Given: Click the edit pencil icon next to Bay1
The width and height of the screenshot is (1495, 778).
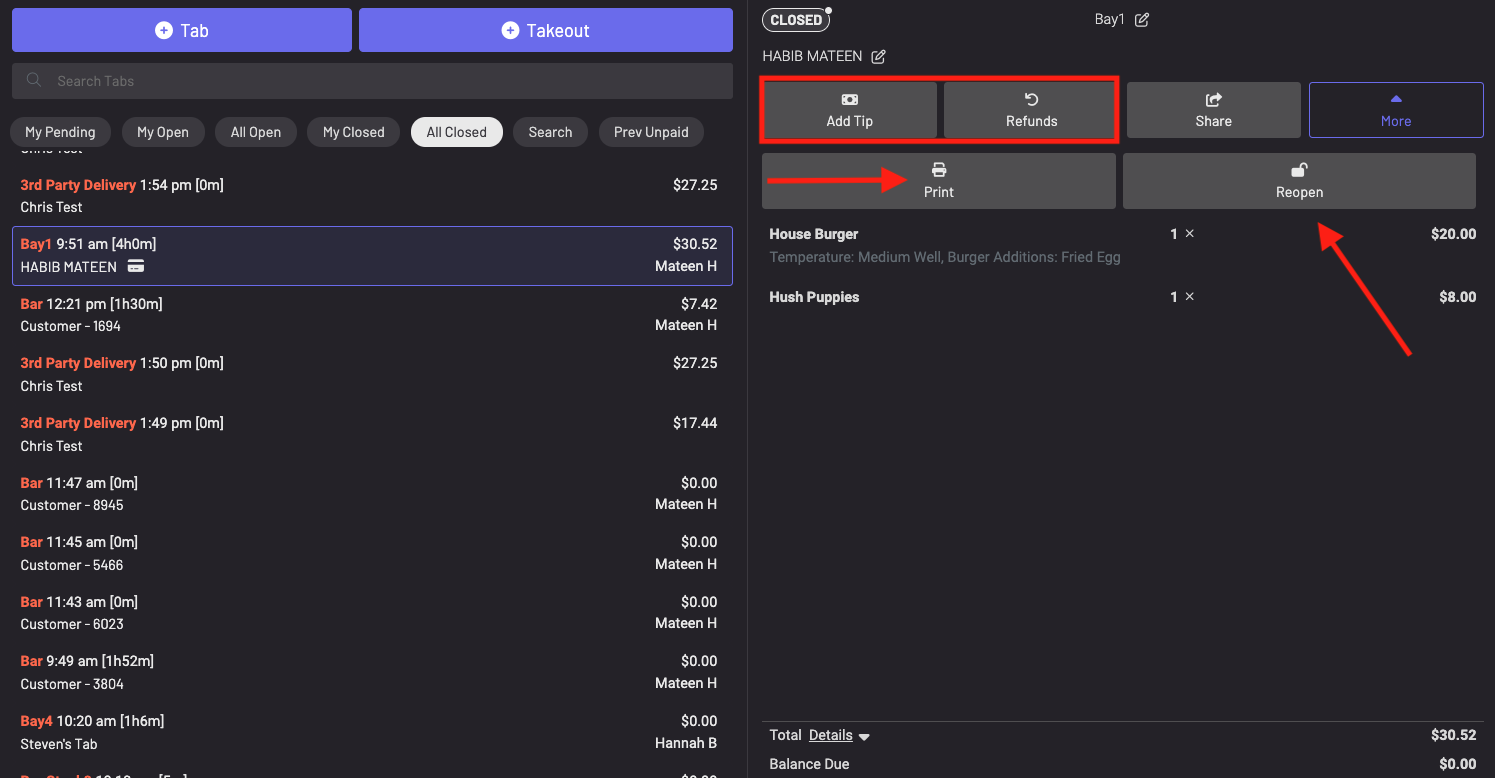Looking at the screenshot, I should point(1142,20).
